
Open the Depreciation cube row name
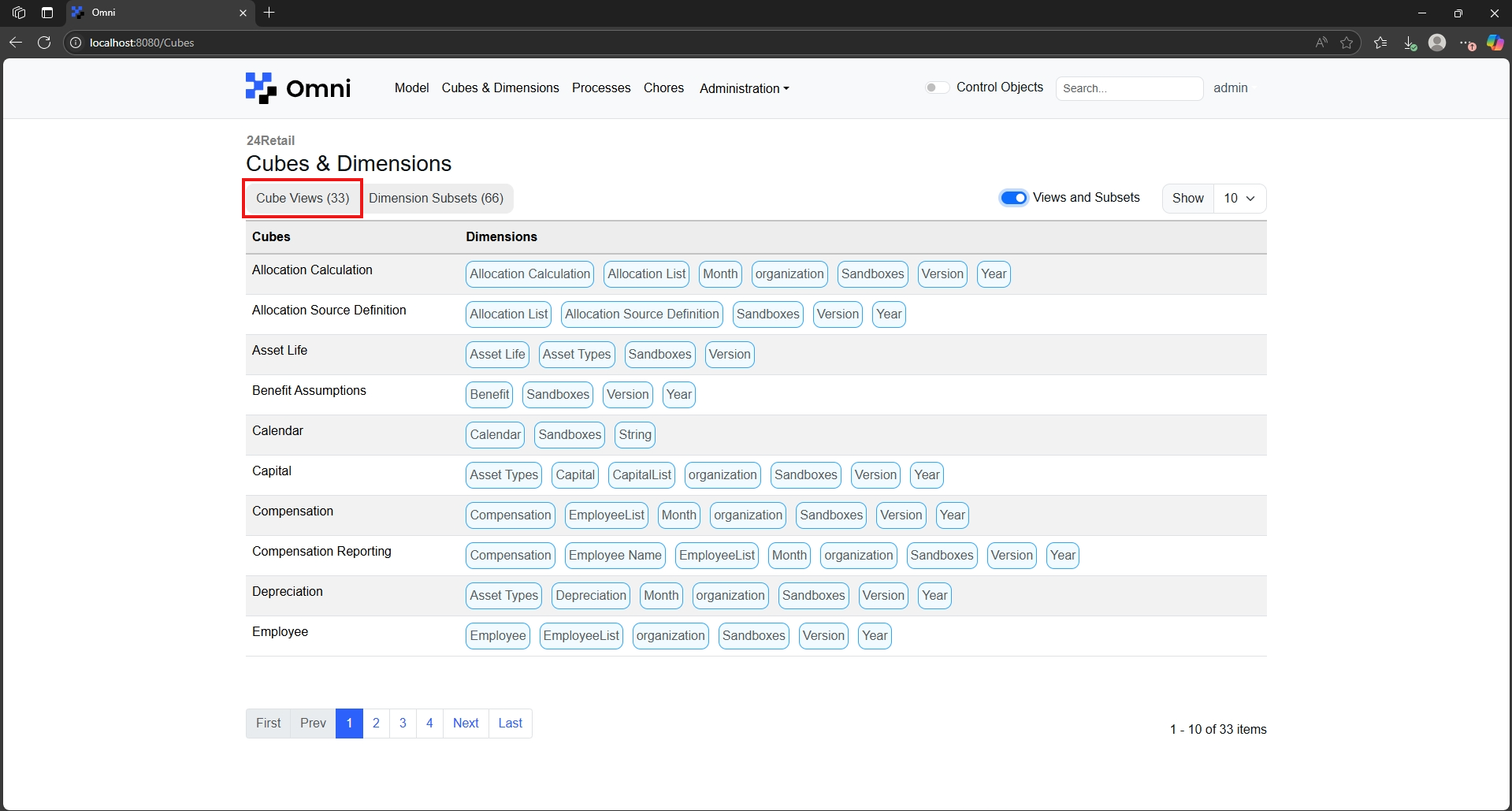[x=288, y=592]
